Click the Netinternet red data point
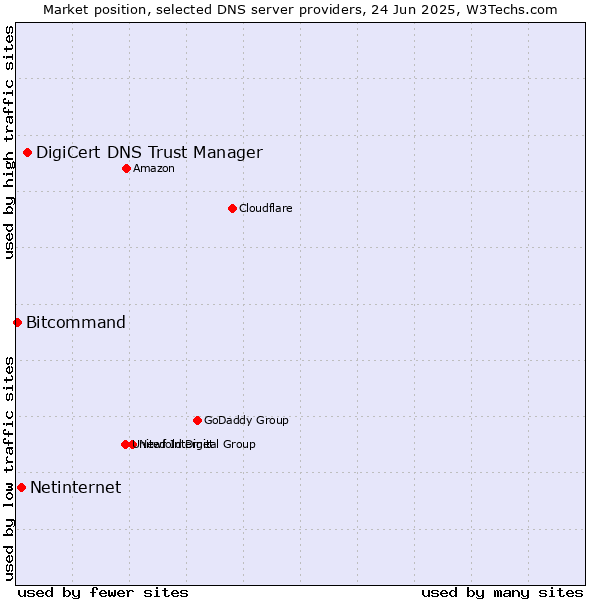The height and width of the screenshot is (600, 600). [x=22, y=488]
